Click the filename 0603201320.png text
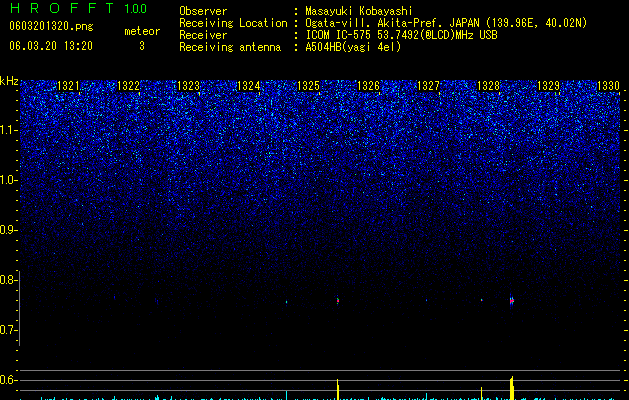Image resolution: width=629 pixels, height=400 pixels. click(51, 27)
